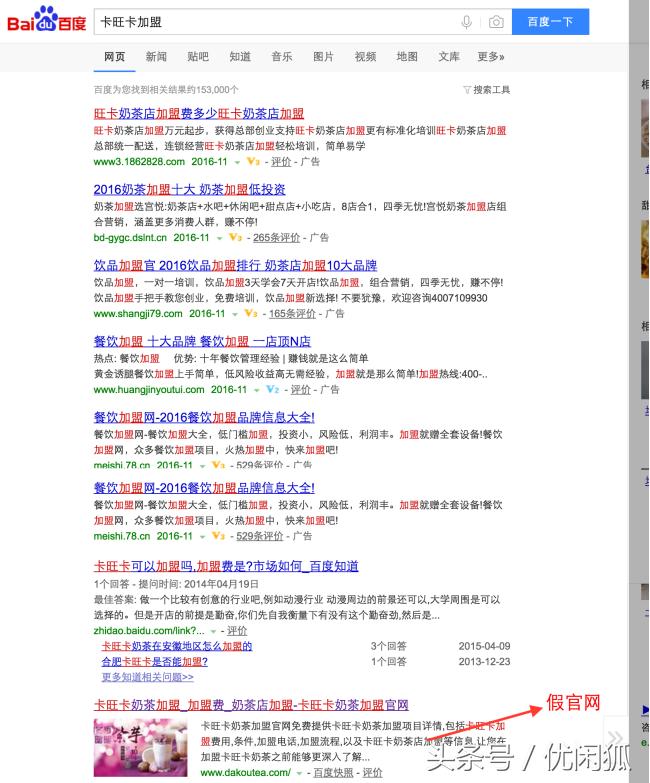650x783 pixels.
Task: Switch to the 贴吧 tab
Action: pos(198,56)
